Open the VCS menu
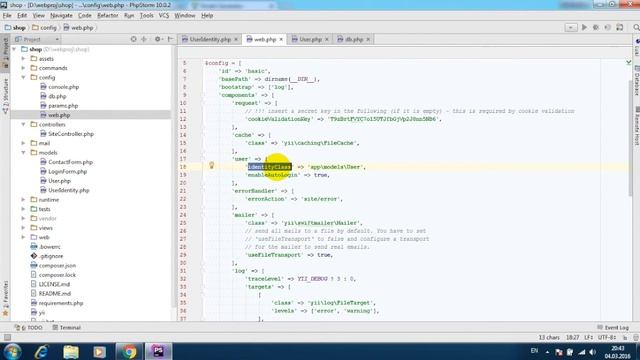640x360 pixels. pyautogui.click(x=164, y=16)
